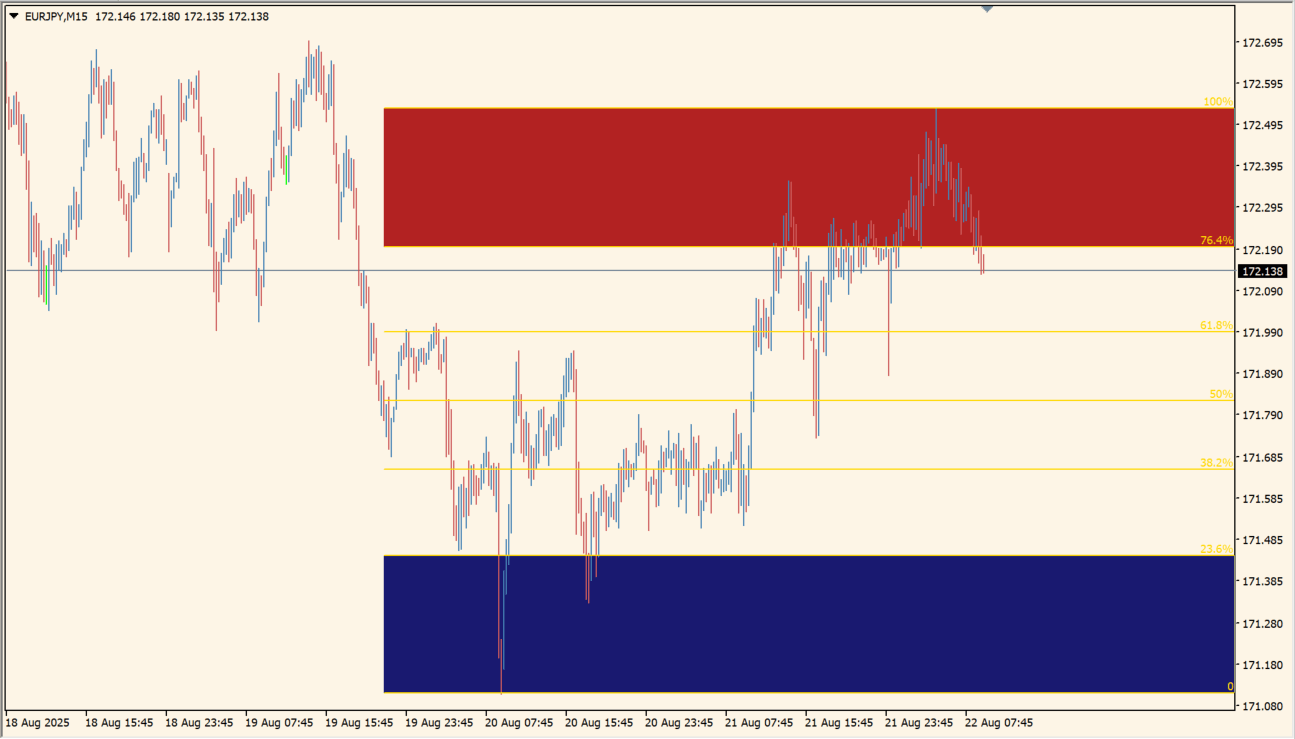
Task: Click the 100% Fibonacci level label
Action: click(x=1218, y=102)
